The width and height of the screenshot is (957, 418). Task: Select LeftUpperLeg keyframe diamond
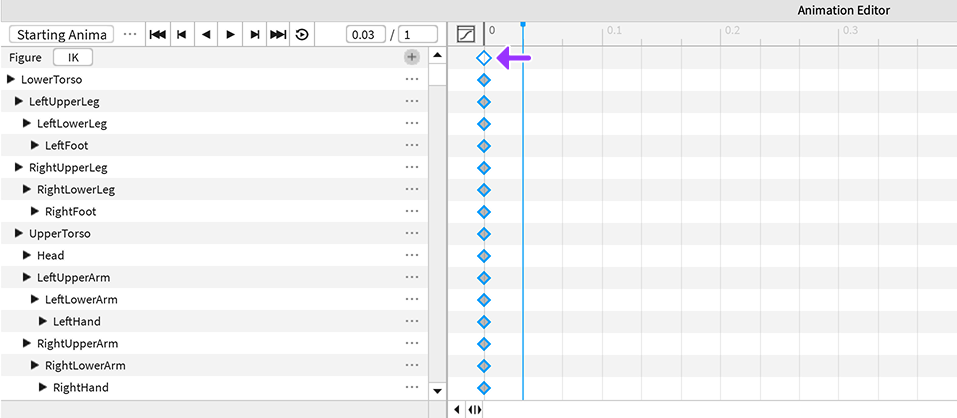pos(484,102)
